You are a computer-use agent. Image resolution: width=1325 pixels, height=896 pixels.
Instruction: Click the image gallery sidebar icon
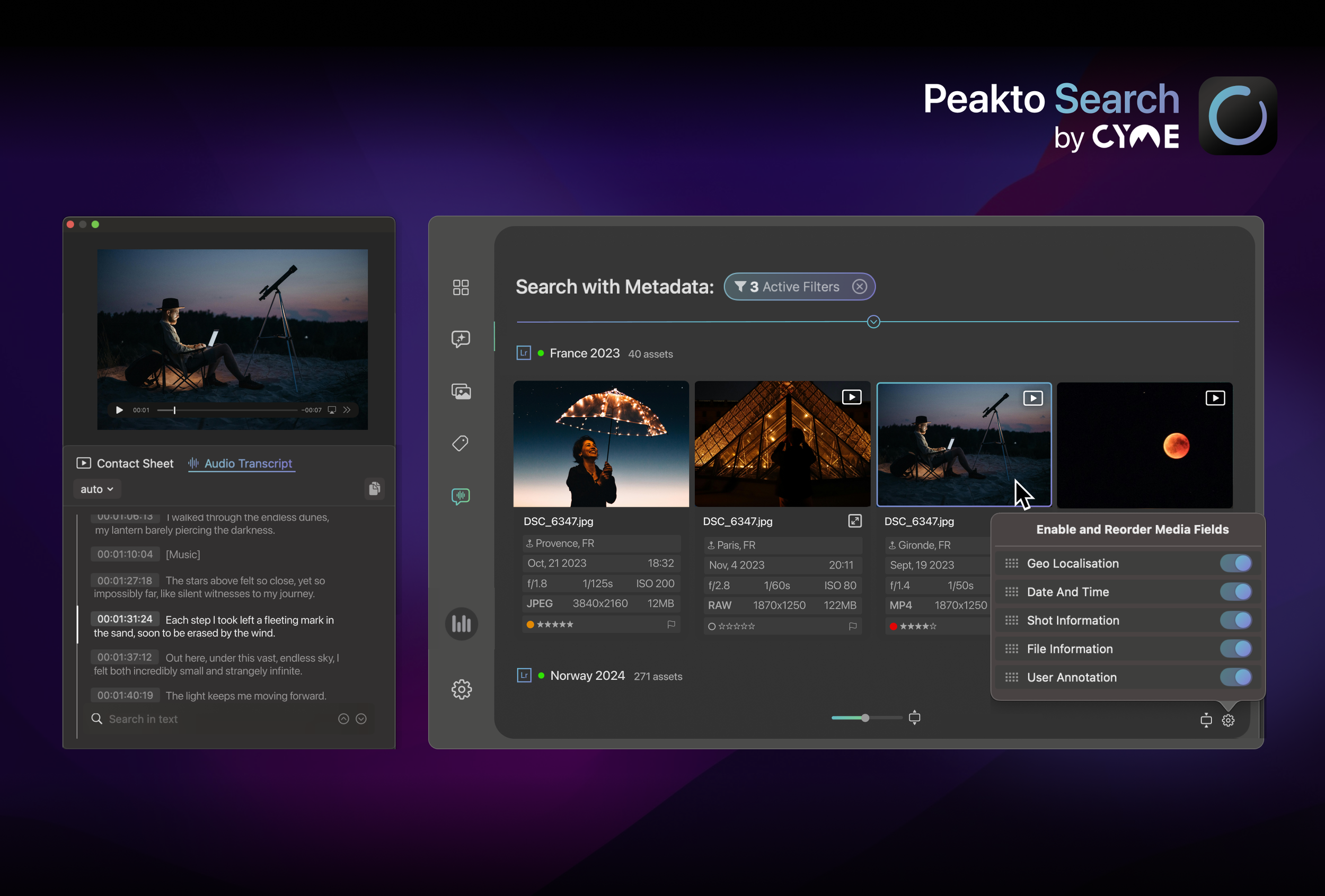(x=461, y=392)
